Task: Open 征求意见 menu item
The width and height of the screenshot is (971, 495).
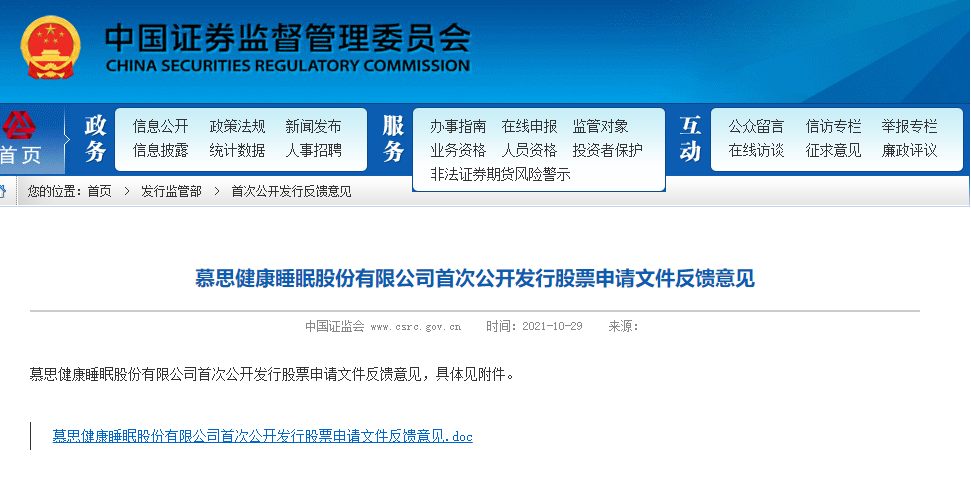Action: tap(834, 151)
